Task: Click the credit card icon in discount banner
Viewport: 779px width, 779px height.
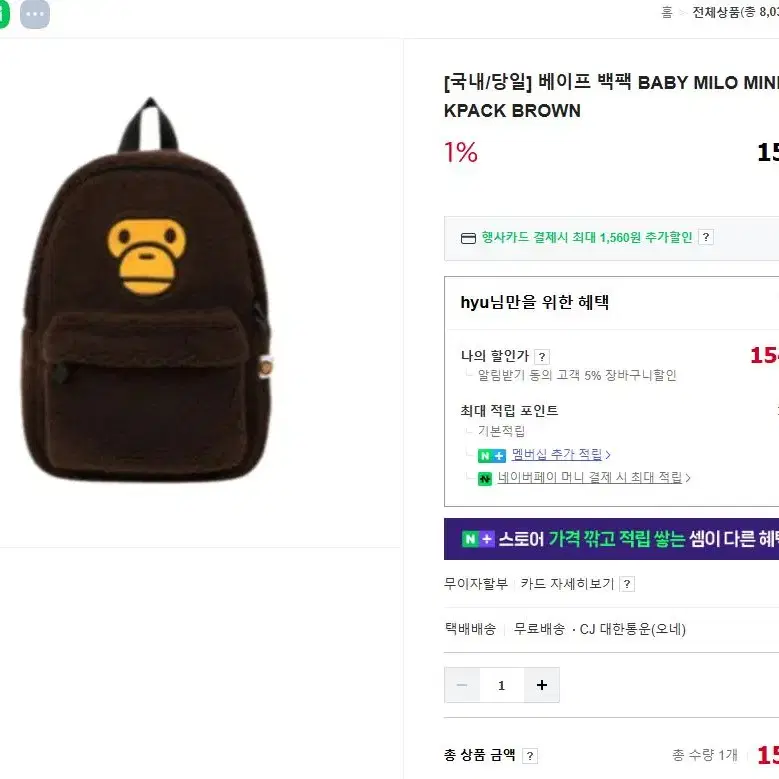Action: (x=468, y=238)
